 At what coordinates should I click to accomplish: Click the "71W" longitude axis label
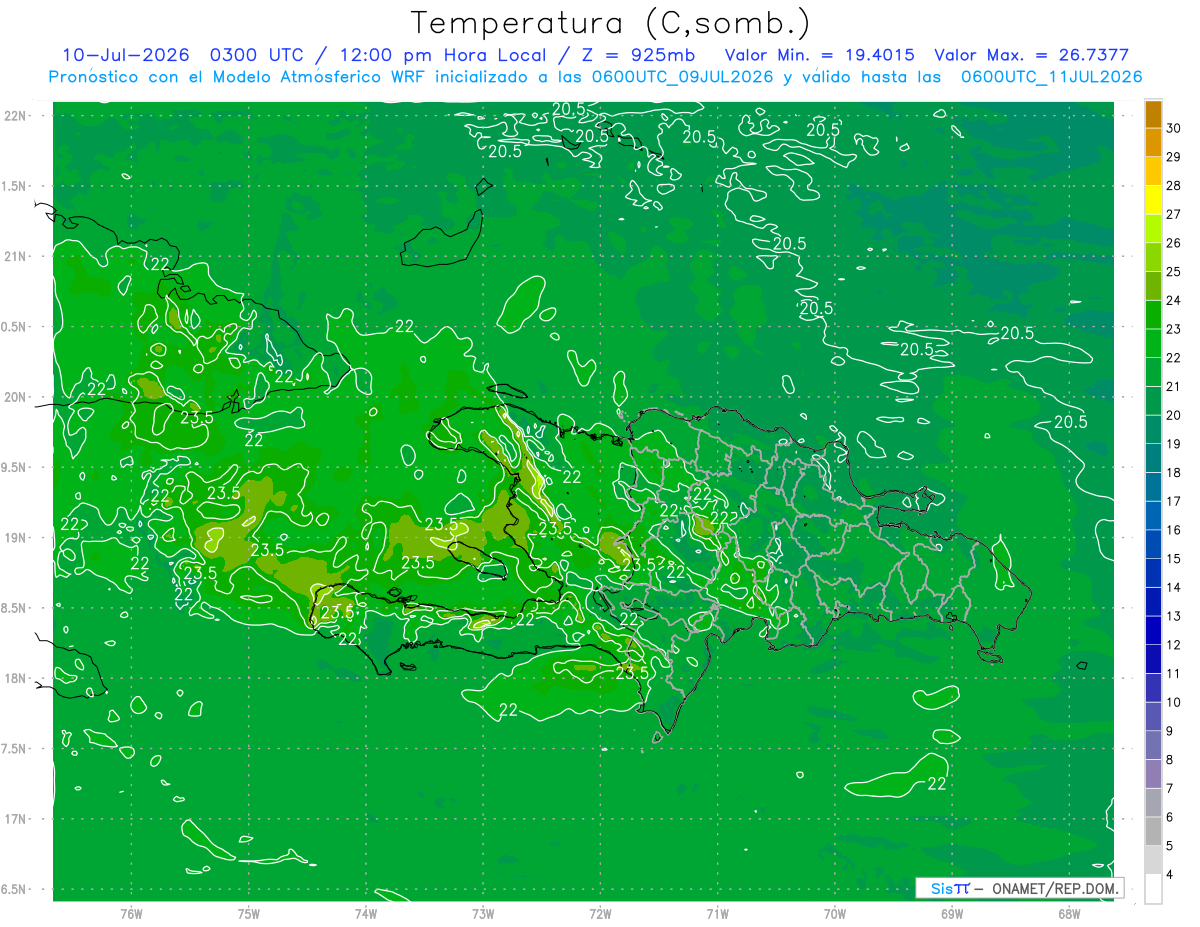717,913
